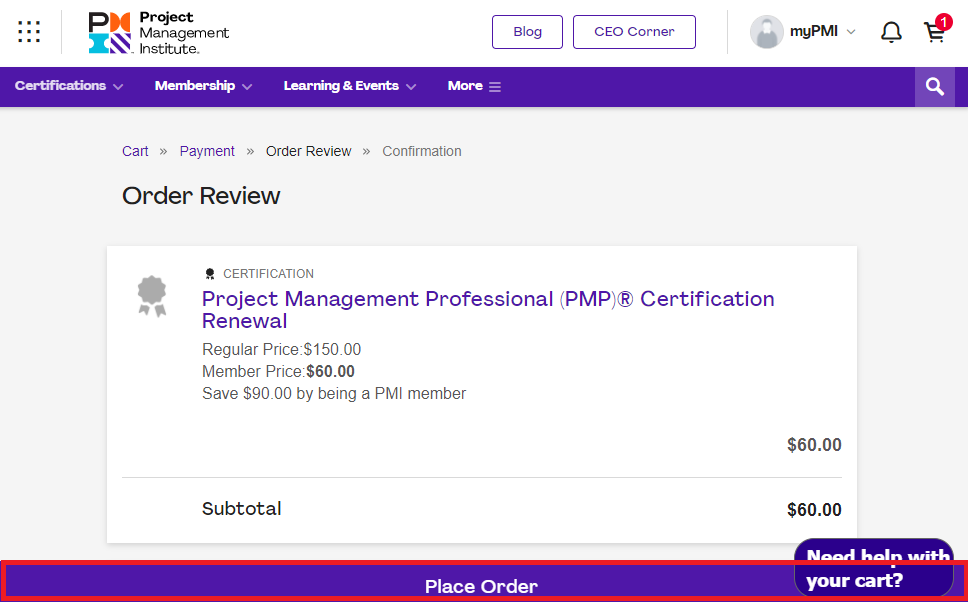The height and width of the screenshot is (602, 968).
Task: Open the myPMI account dropdown
Action: [x=822, y=32]
